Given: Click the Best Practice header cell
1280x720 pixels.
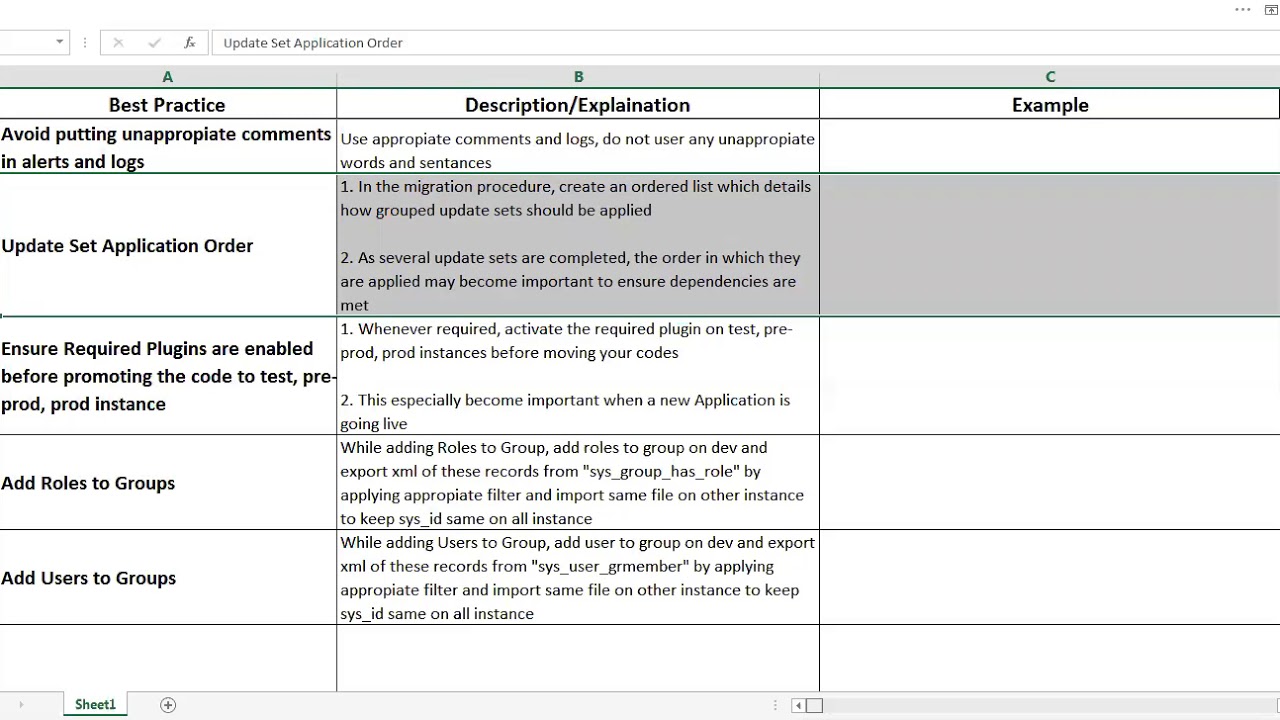Looking at the screenshot, I should tap(167, 104).
